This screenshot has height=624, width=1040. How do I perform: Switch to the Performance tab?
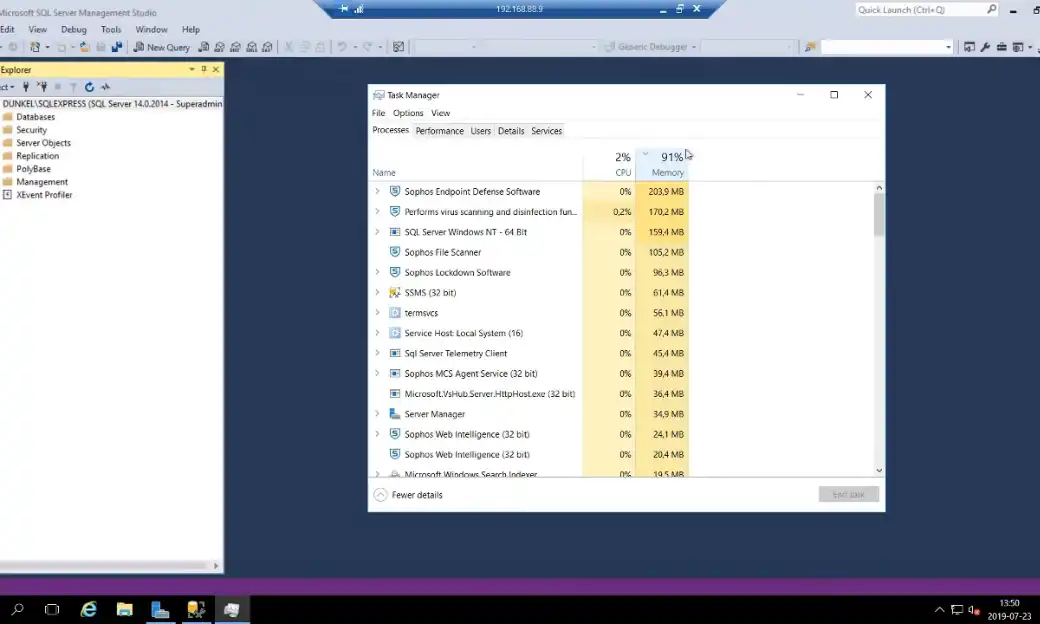point(439,131)
